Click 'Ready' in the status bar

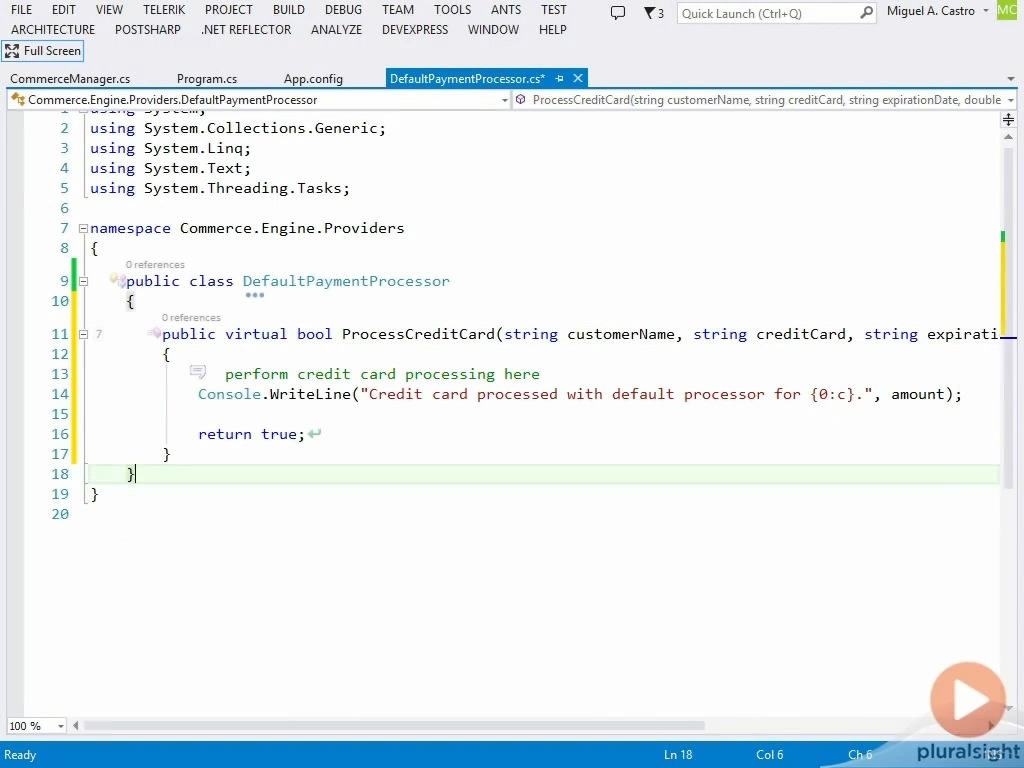point(20,755)
